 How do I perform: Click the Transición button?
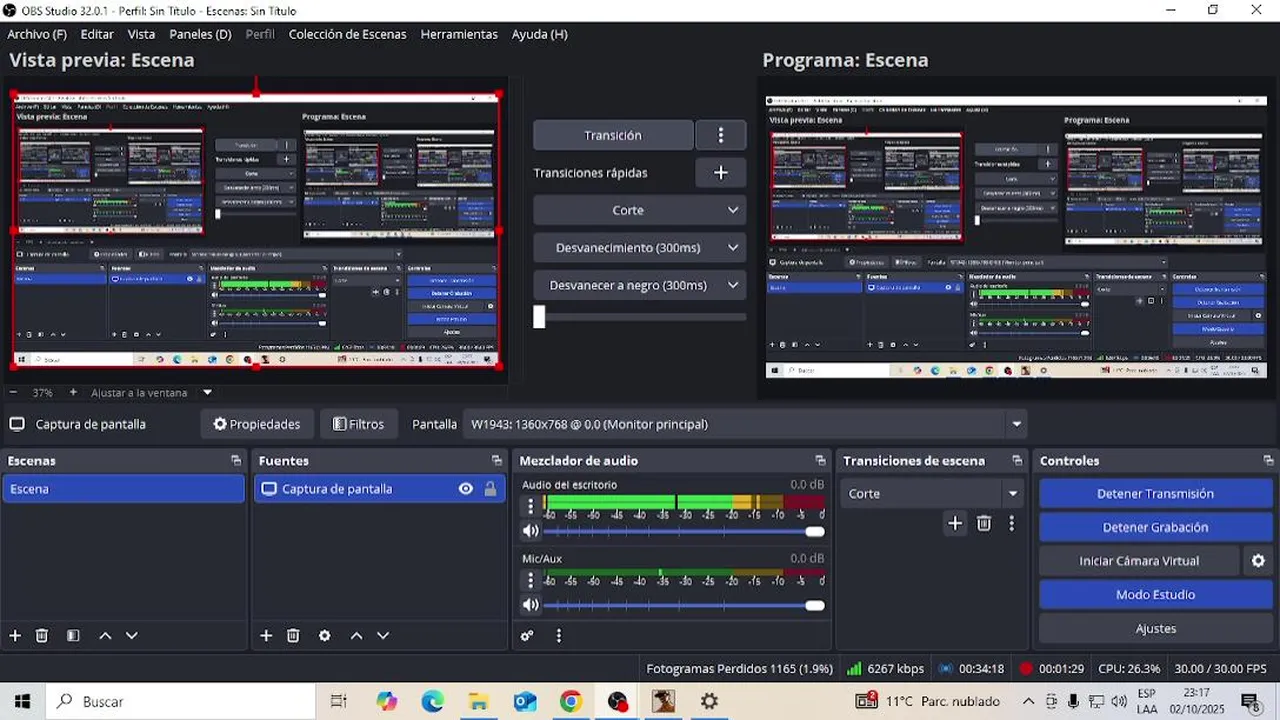[613, 135]
